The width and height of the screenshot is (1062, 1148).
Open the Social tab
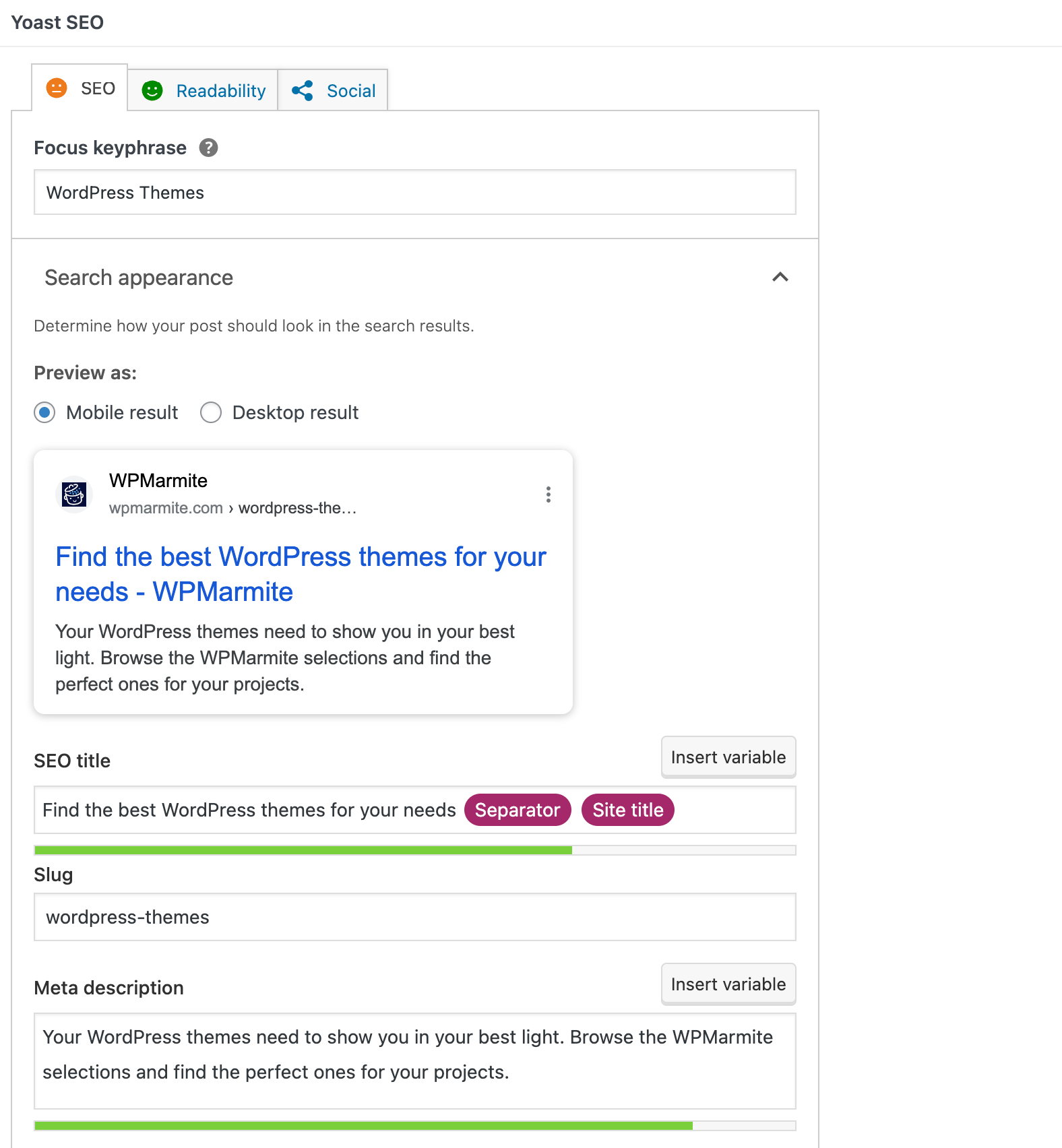351,90
